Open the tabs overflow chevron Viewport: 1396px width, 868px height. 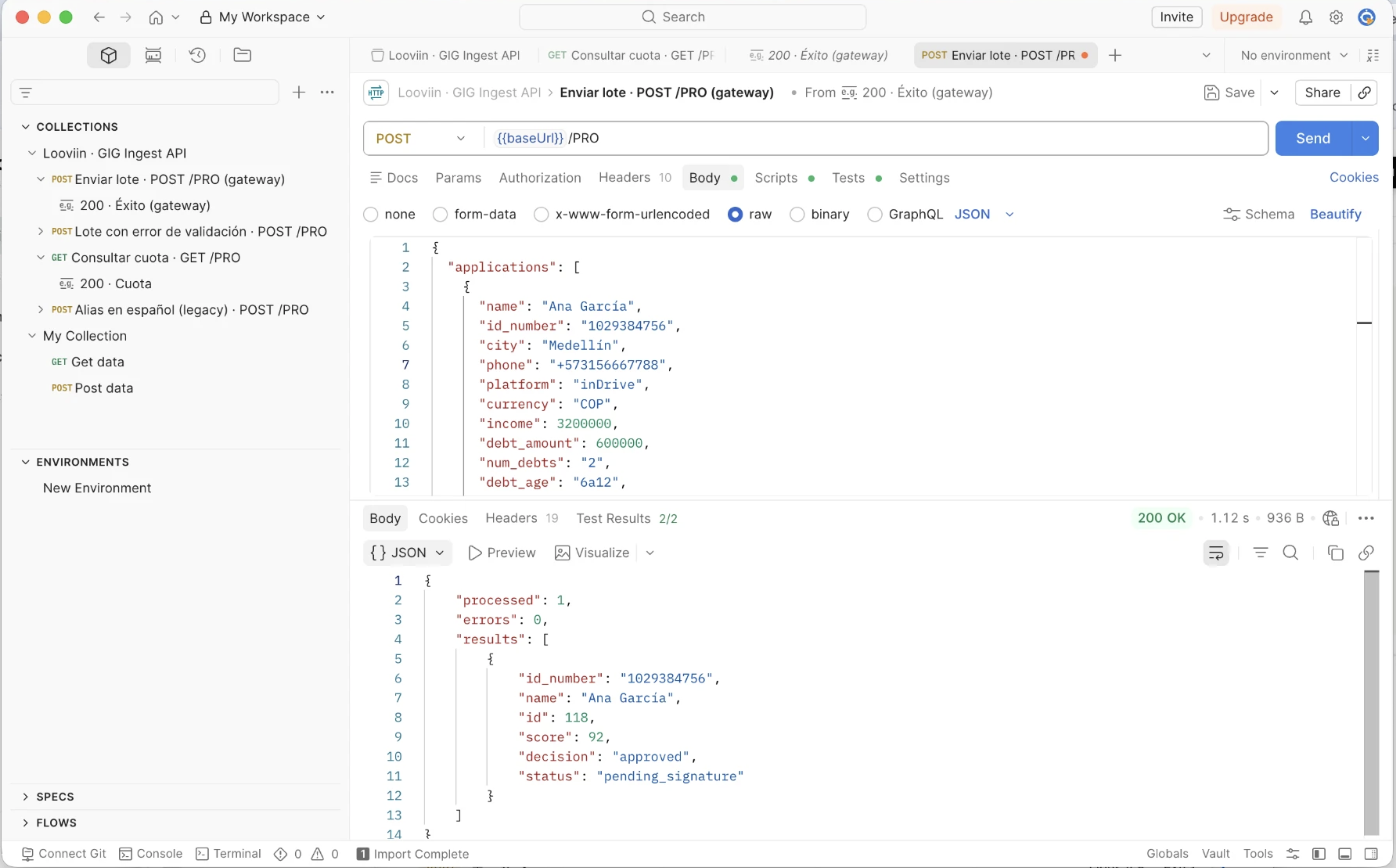coord(1206,55)
